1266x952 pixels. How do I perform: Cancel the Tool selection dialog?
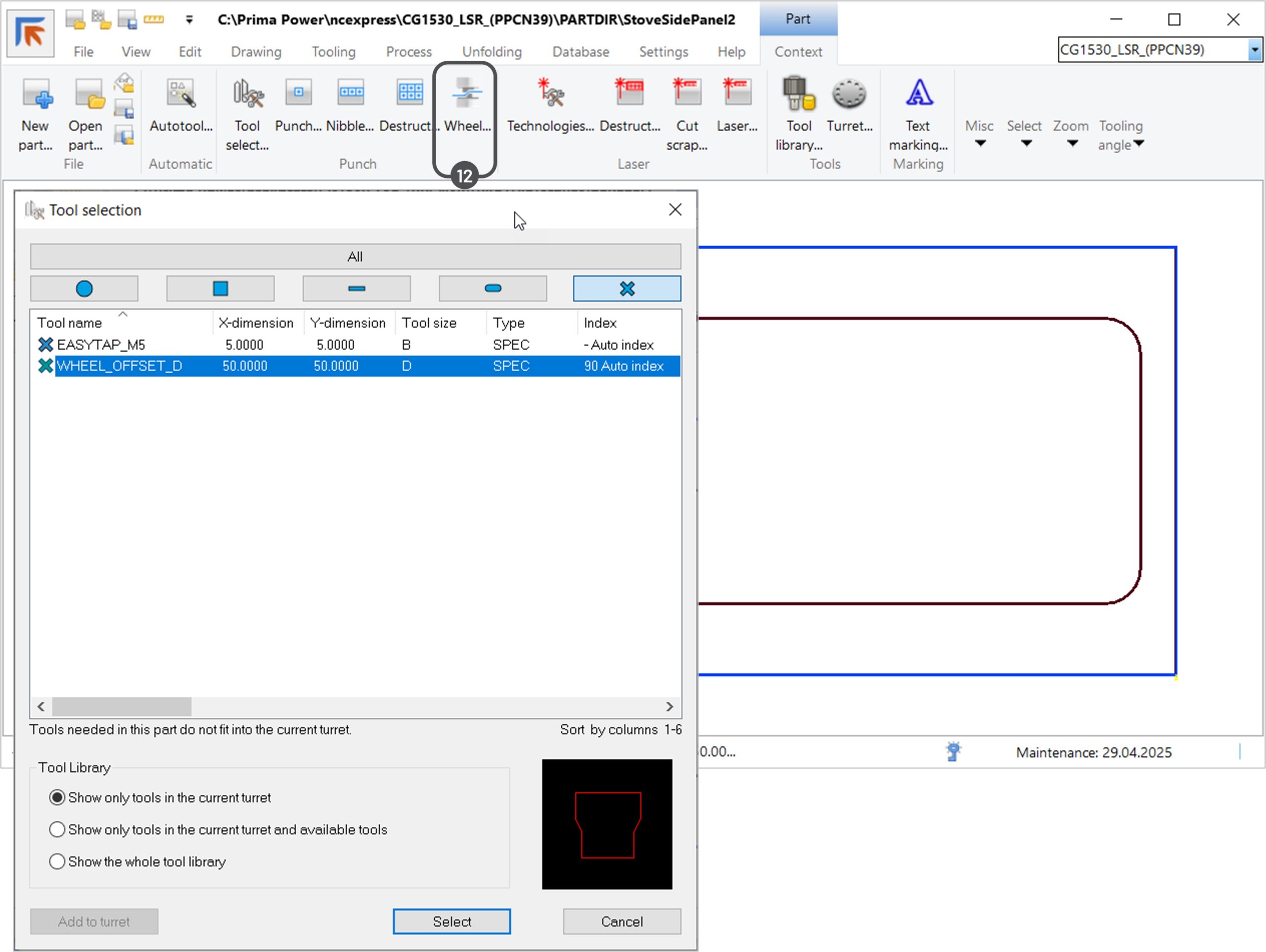click(x=622, y=922)
